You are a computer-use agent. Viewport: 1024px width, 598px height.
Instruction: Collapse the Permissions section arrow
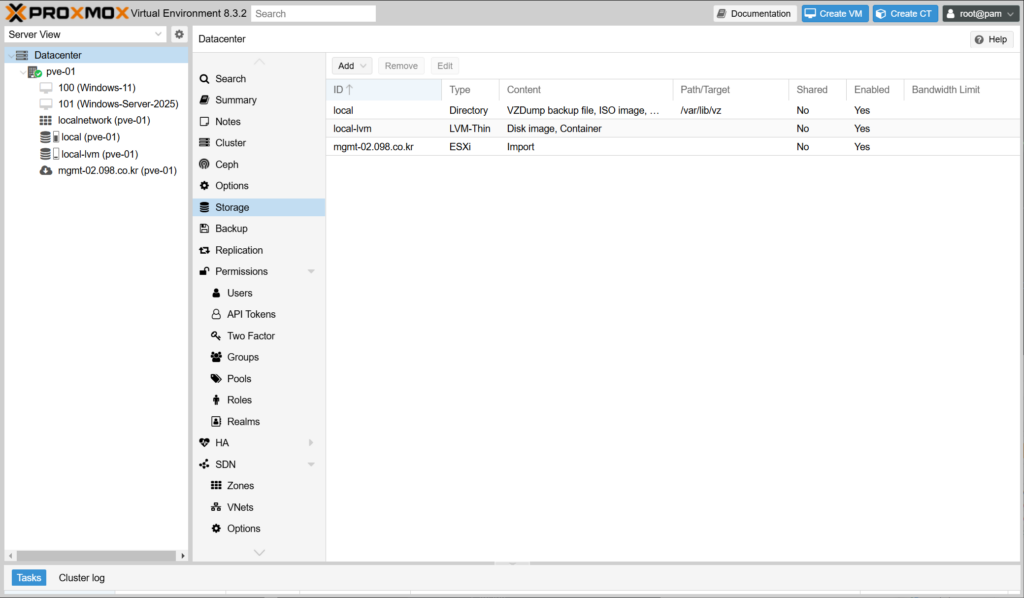pyautogui.click(x=311, y=272)
